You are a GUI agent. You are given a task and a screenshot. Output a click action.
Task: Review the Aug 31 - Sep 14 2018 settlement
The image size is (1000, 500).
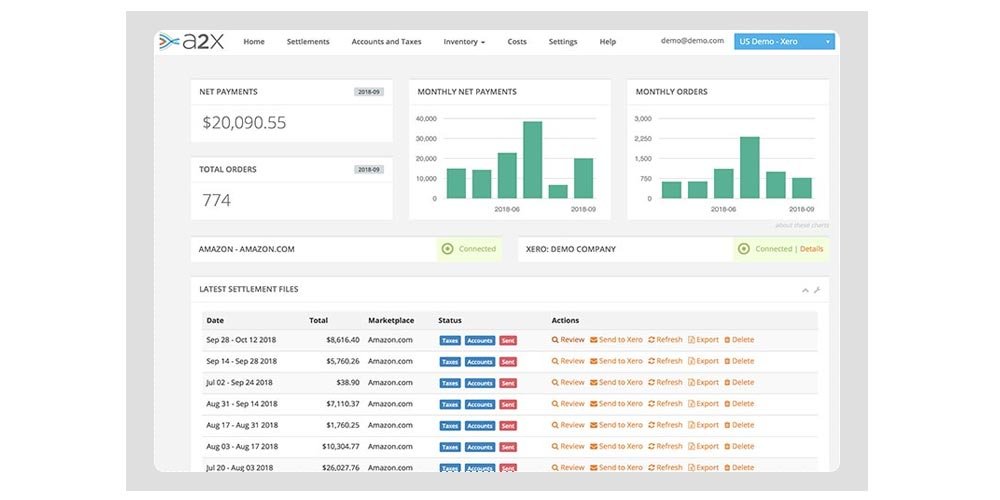(x=568, y=404)
